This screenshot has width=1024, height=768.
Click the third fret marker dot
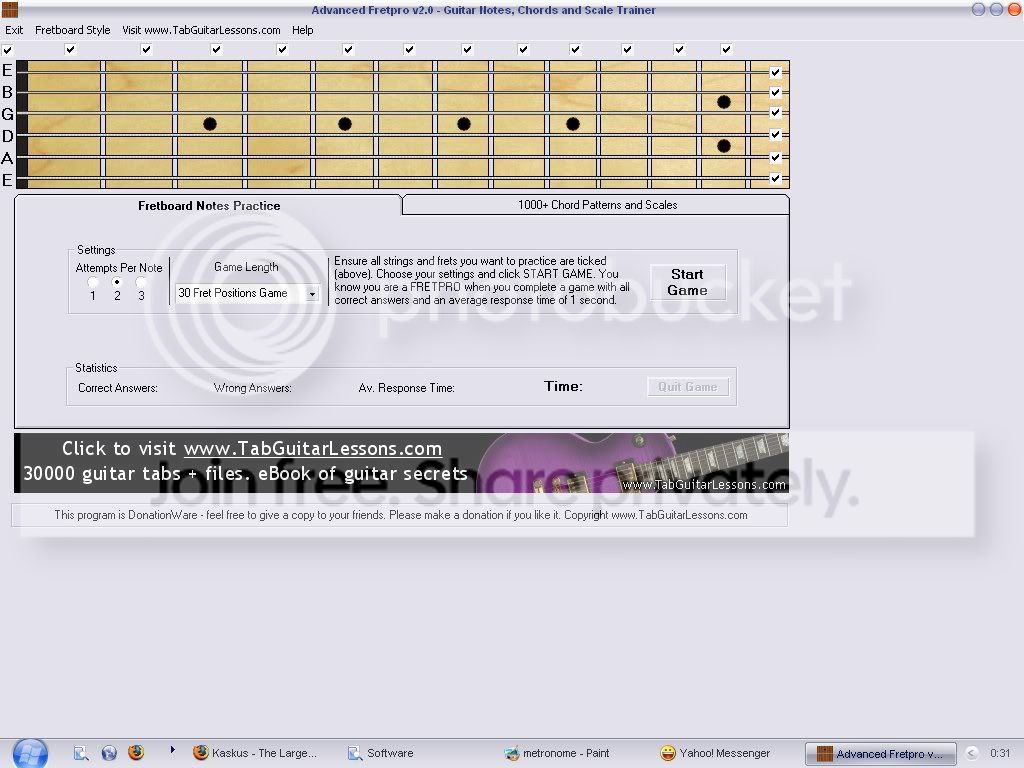(210, 124)
